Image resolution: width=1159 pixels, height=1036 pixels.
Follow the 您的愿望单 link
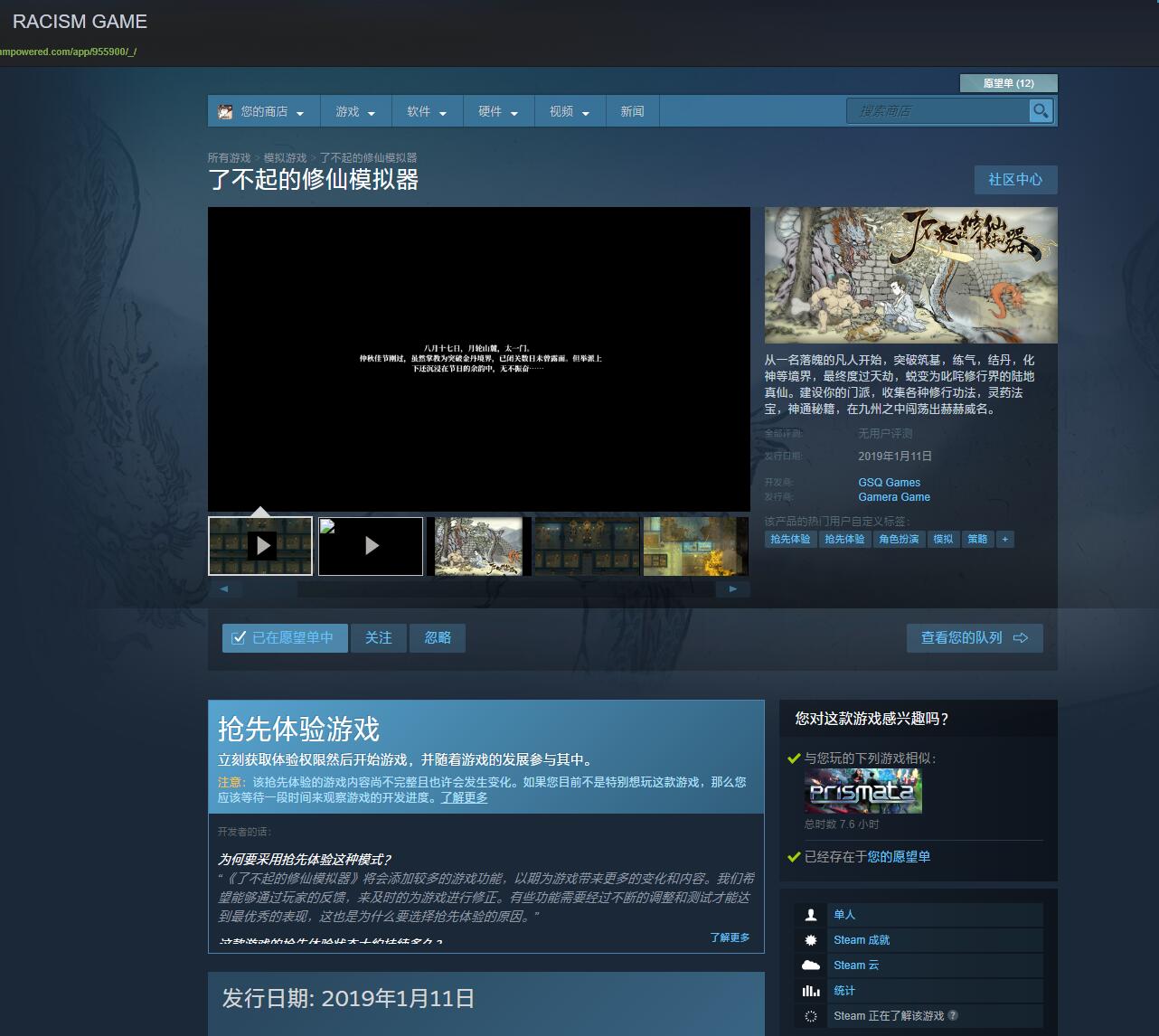point(899,856)
